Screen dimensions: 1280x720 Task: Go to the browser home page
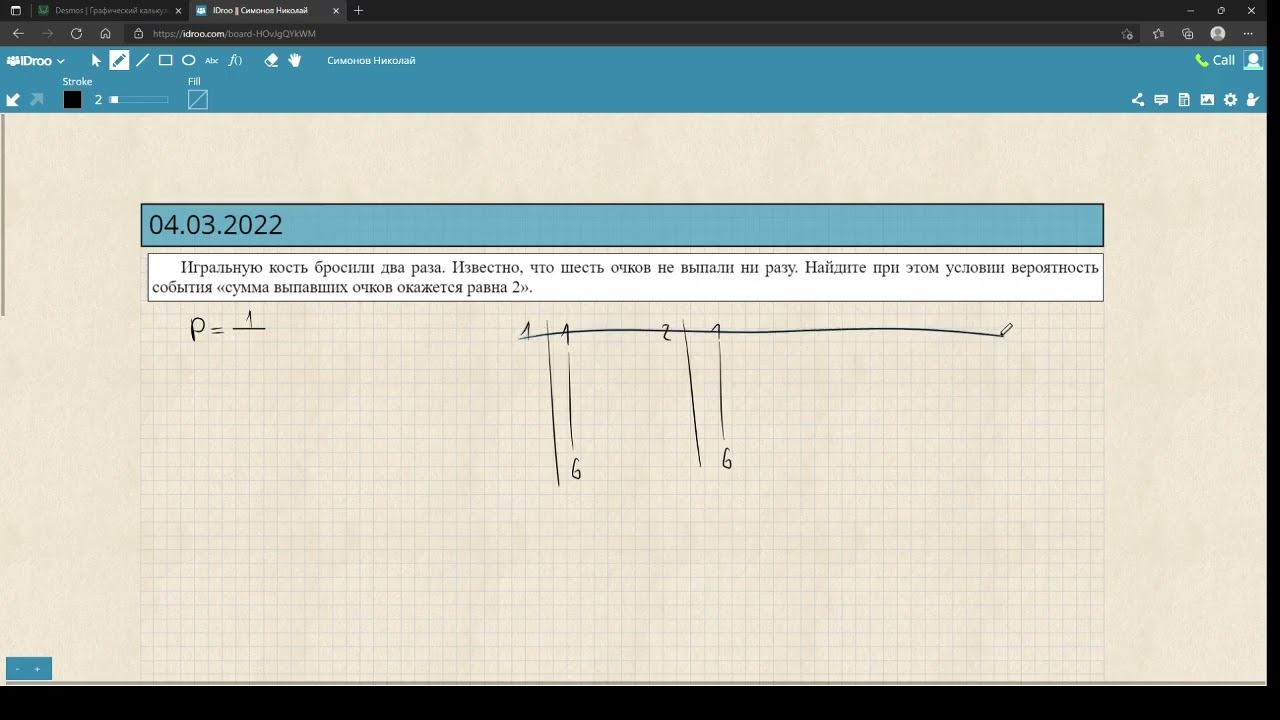click(x=105, y=33)
